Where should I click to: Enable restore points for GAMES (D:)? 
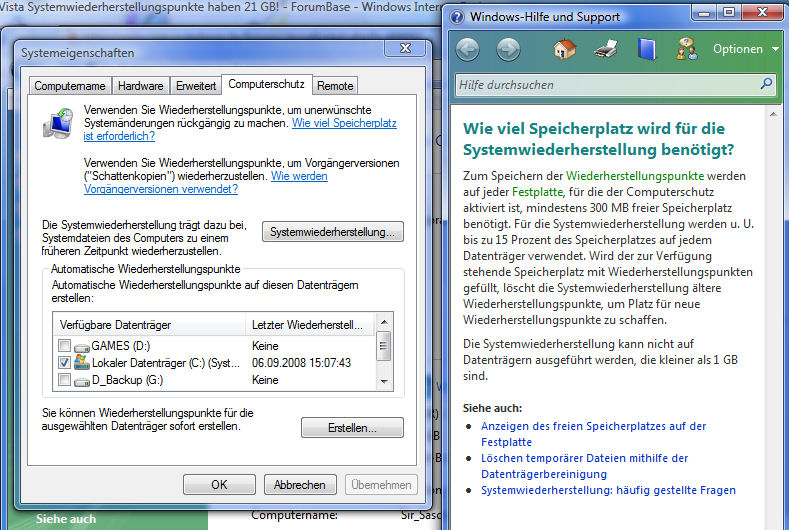(64, 345)
